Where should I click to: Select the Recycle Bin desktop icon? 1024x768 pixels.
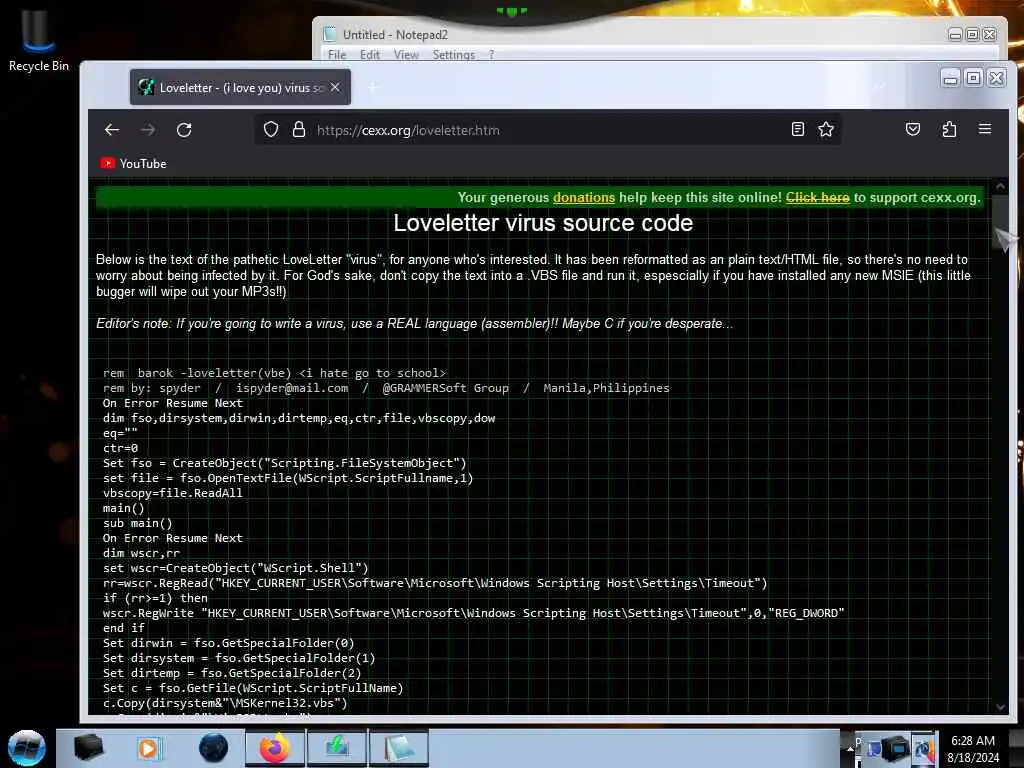click(39, 40)
